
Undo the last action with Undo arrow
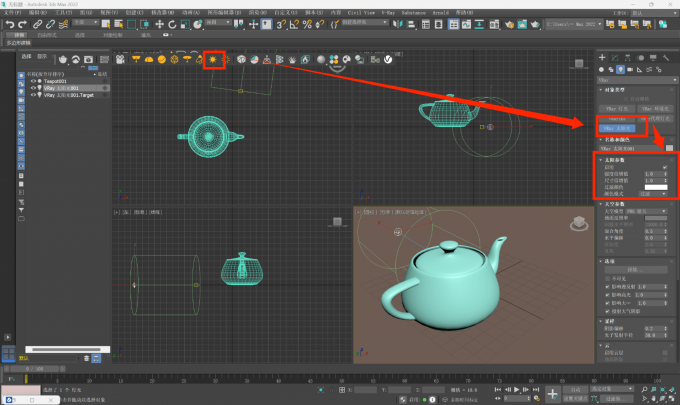pyautogui.click(x=10, y=24)
